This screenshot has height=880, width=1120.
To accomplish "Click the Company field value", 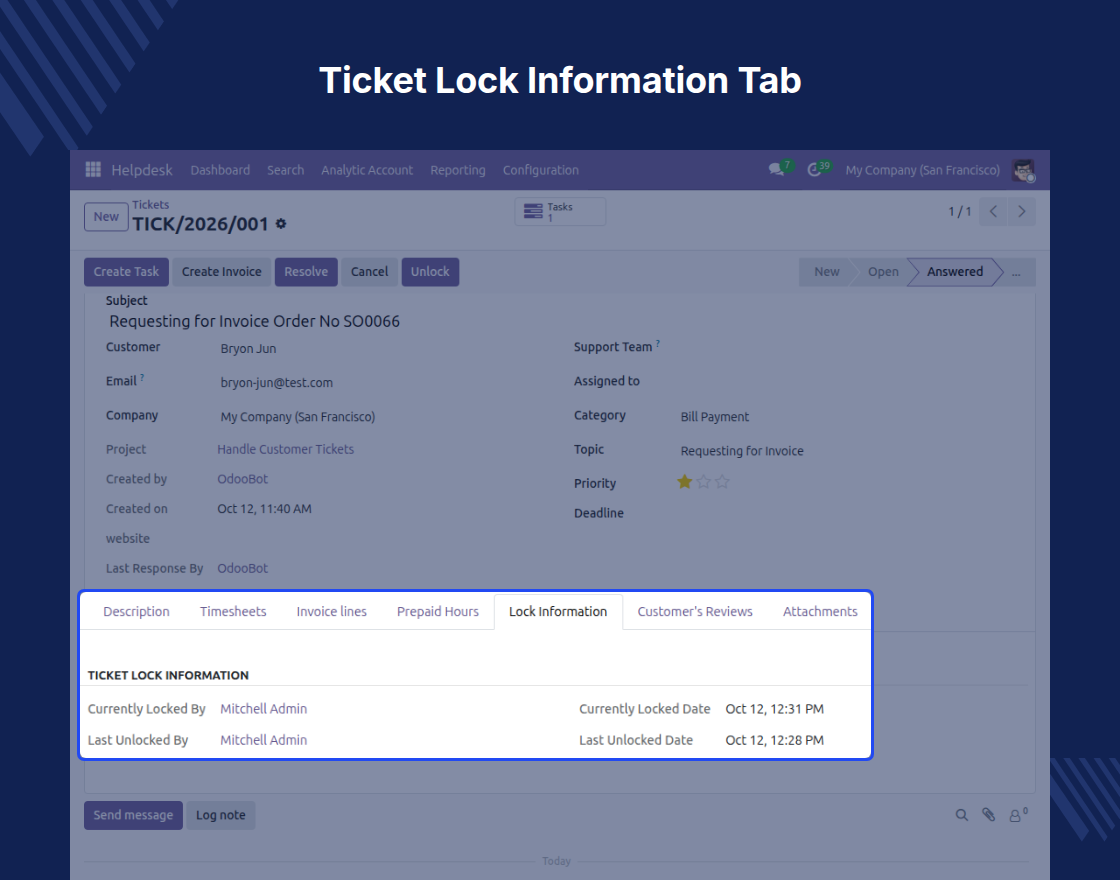I will point(298,417).
